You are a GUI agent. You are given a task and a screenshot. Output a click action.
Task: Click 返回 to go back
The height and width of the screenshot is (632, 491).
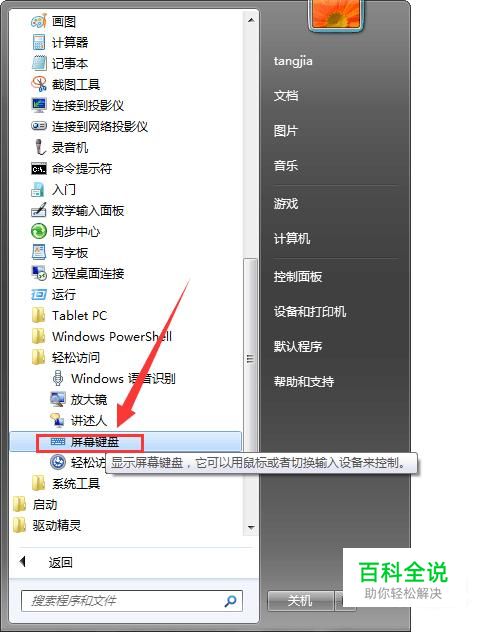(x=60, y=562)
